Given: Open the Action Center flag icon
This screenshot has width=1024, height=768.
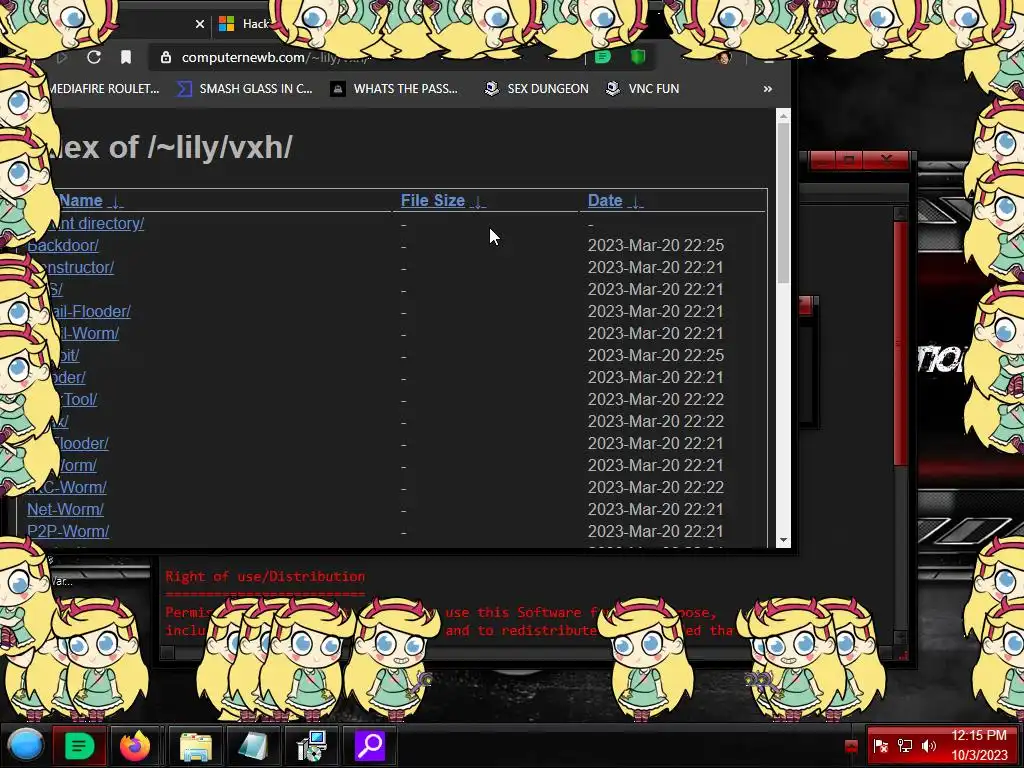Looking at the screenshot, I should [880, 746].
